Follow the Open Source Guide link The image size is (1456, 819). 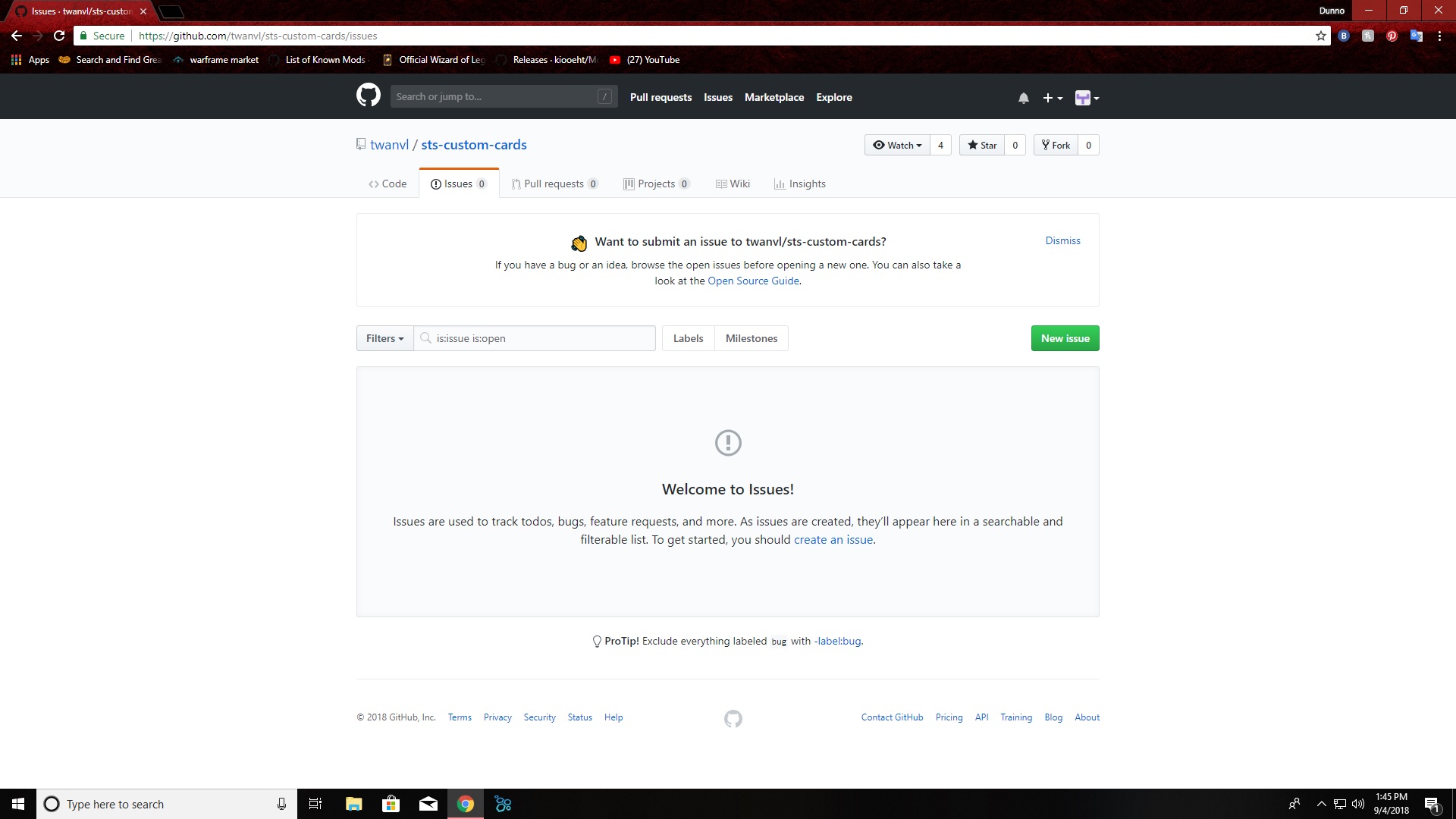(x=753, y=281)
